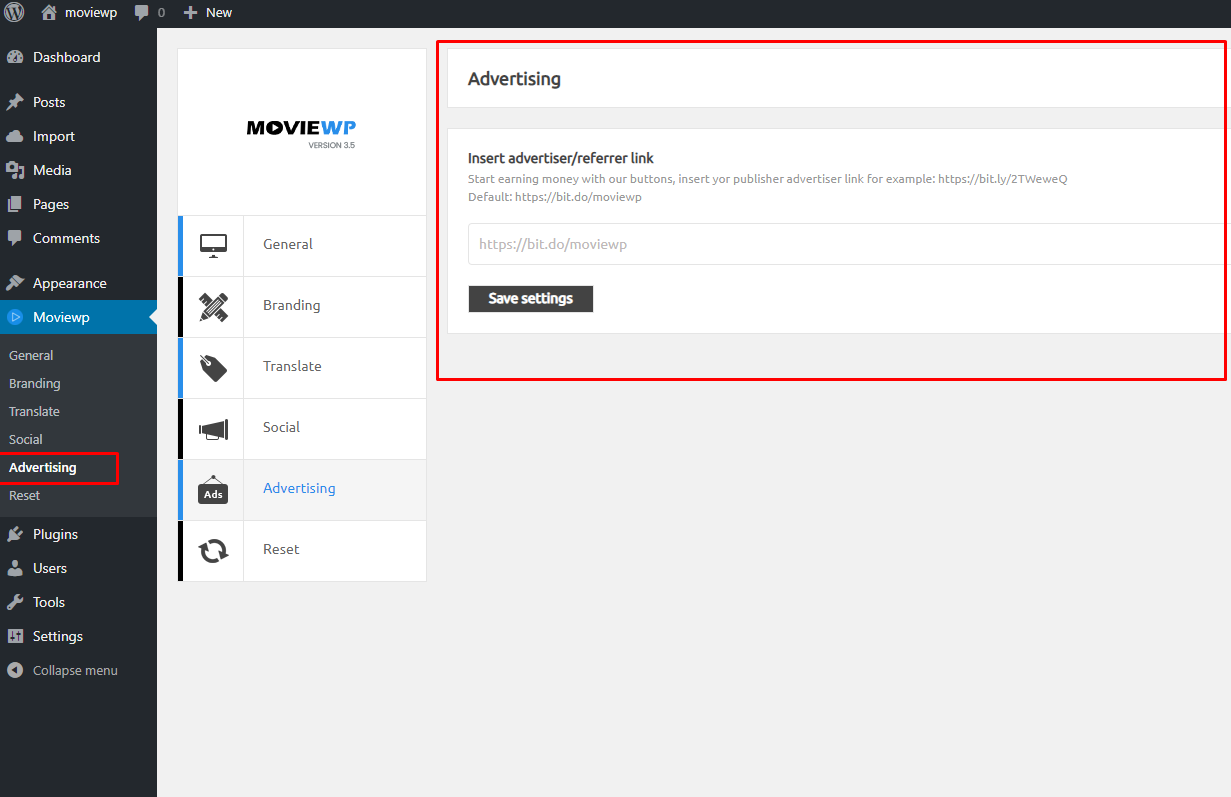
Task: Switch to the Translate options tab
Action: [302, 367]
